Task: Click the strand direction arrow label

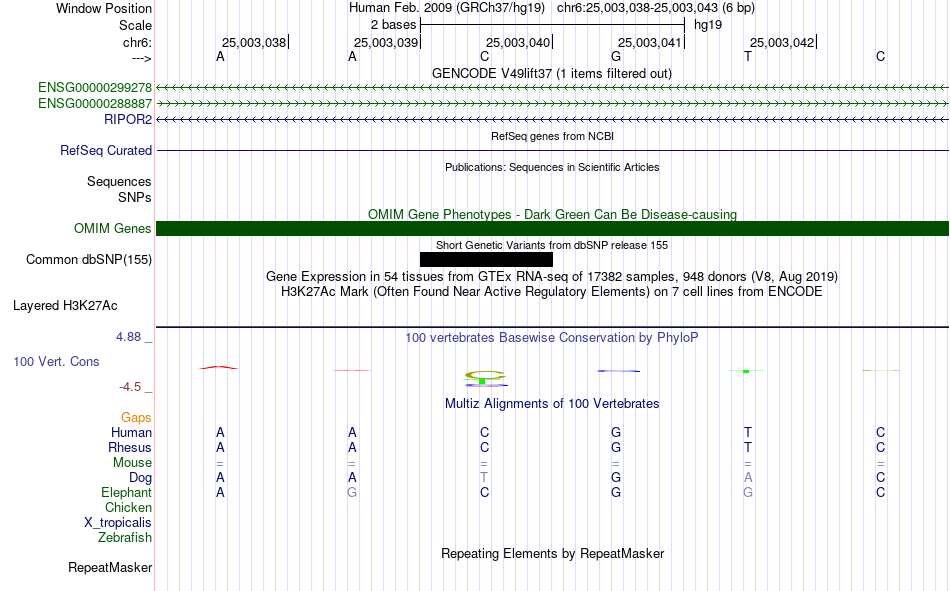Action: coord(142,58)
